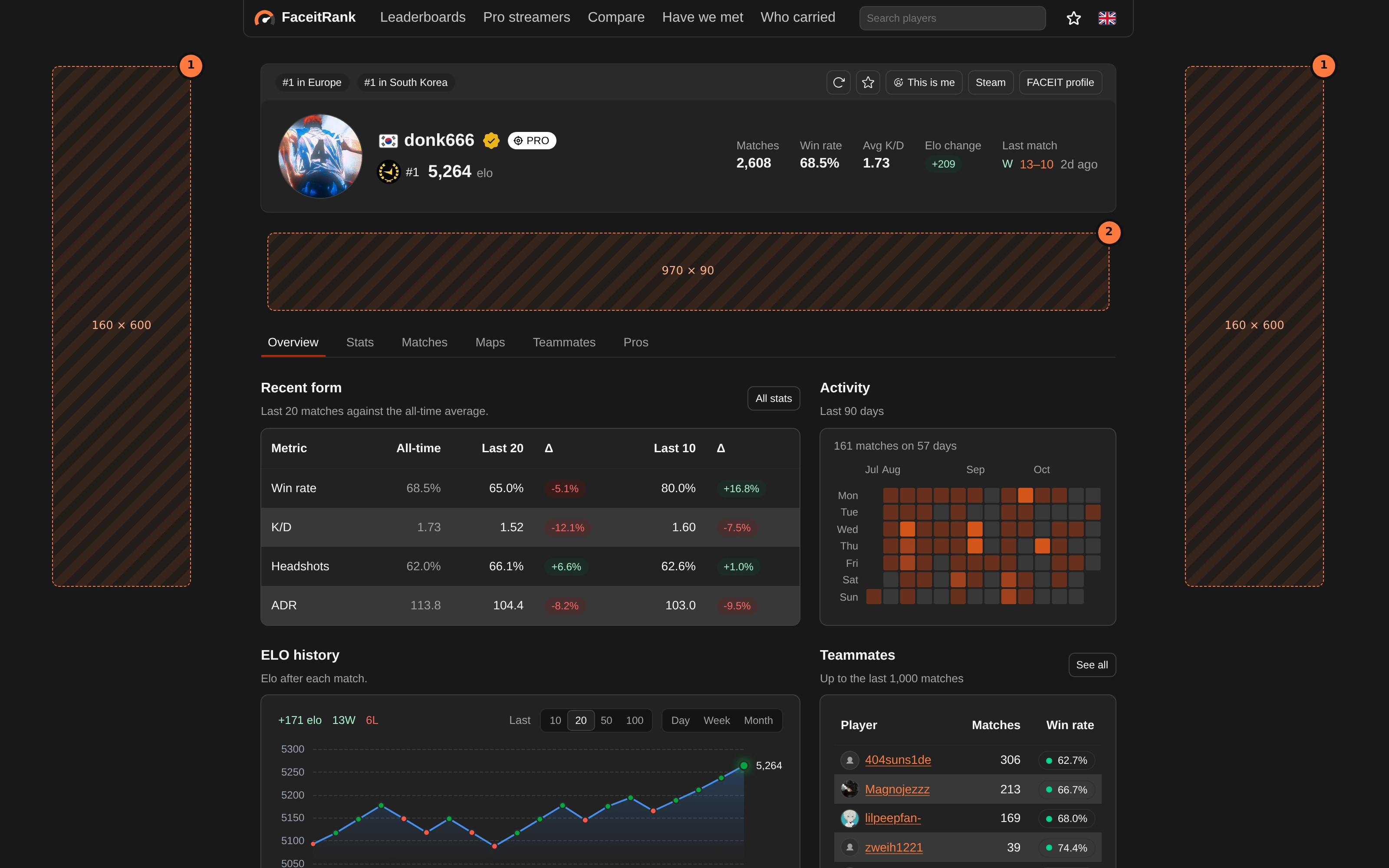Select Last 10 matches range

[x=555, y=720]
